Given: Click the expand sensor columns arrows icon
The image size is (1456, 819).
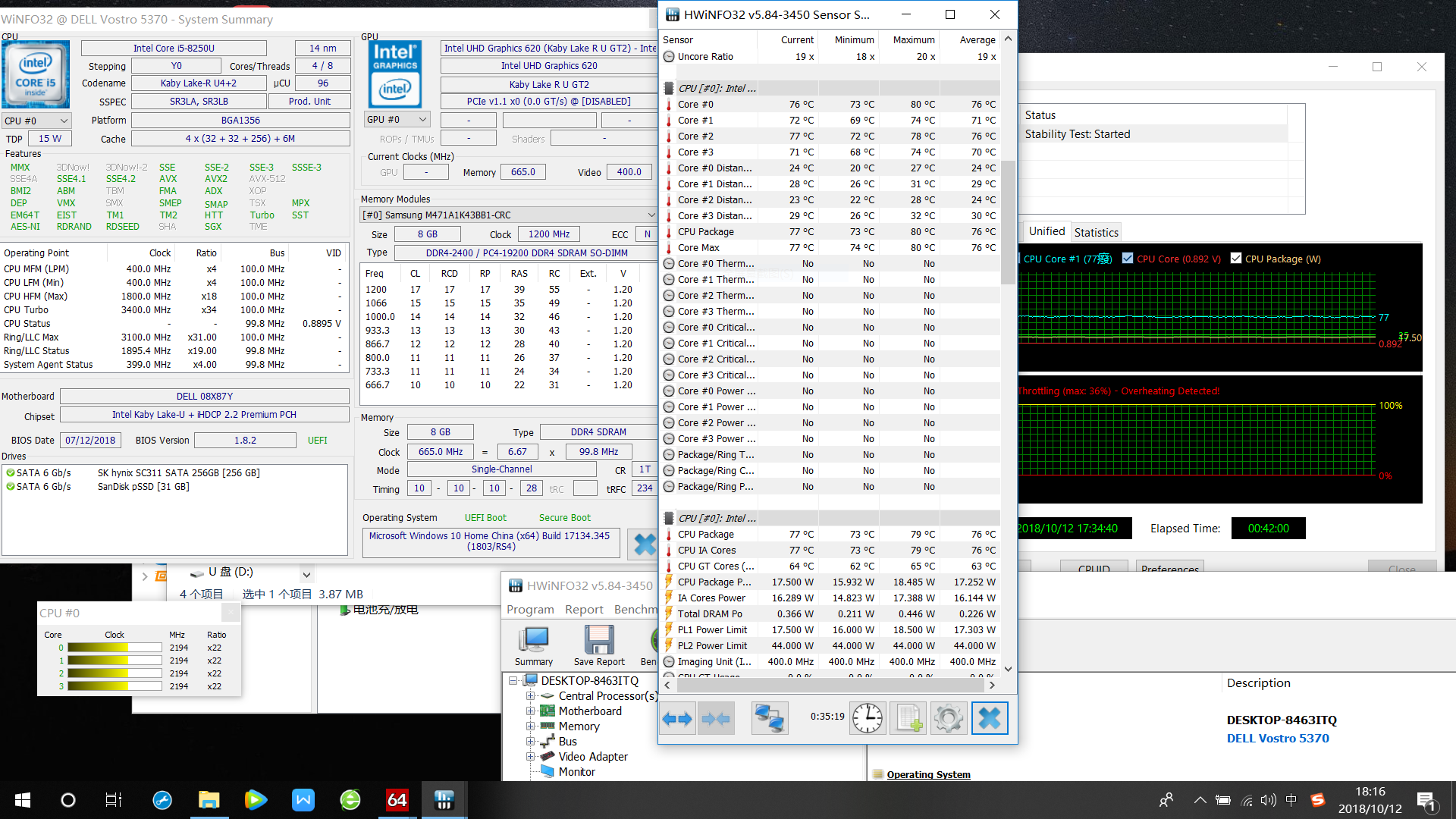Looking at the screenshot, I should 677,718.
